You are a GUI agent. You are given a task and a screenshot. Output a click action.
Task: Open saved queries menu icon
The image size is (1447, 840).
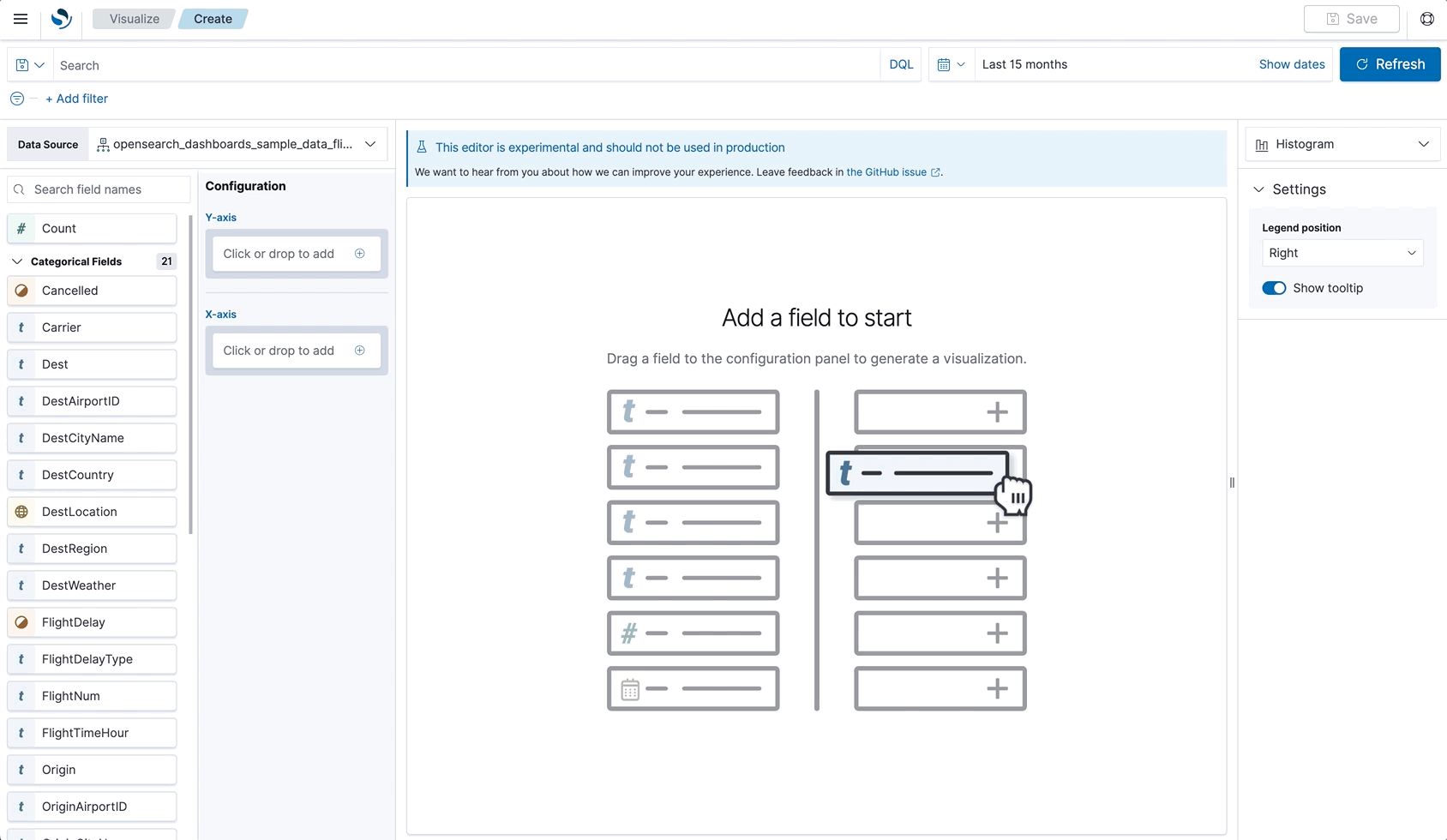pos(30,65)
